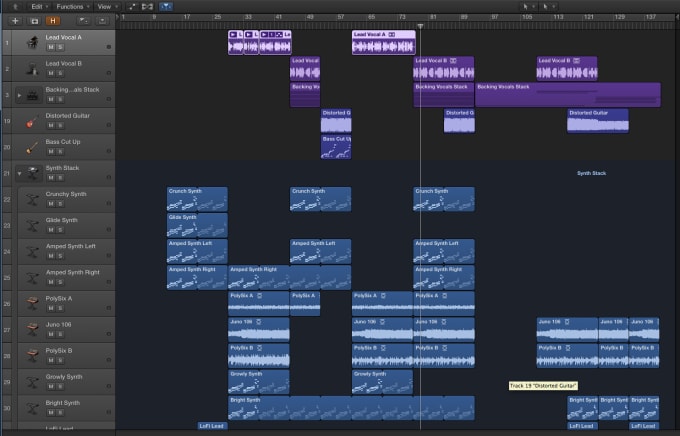
Task: Open the command-click pointer tool menu
Action: tap(548, 7)
